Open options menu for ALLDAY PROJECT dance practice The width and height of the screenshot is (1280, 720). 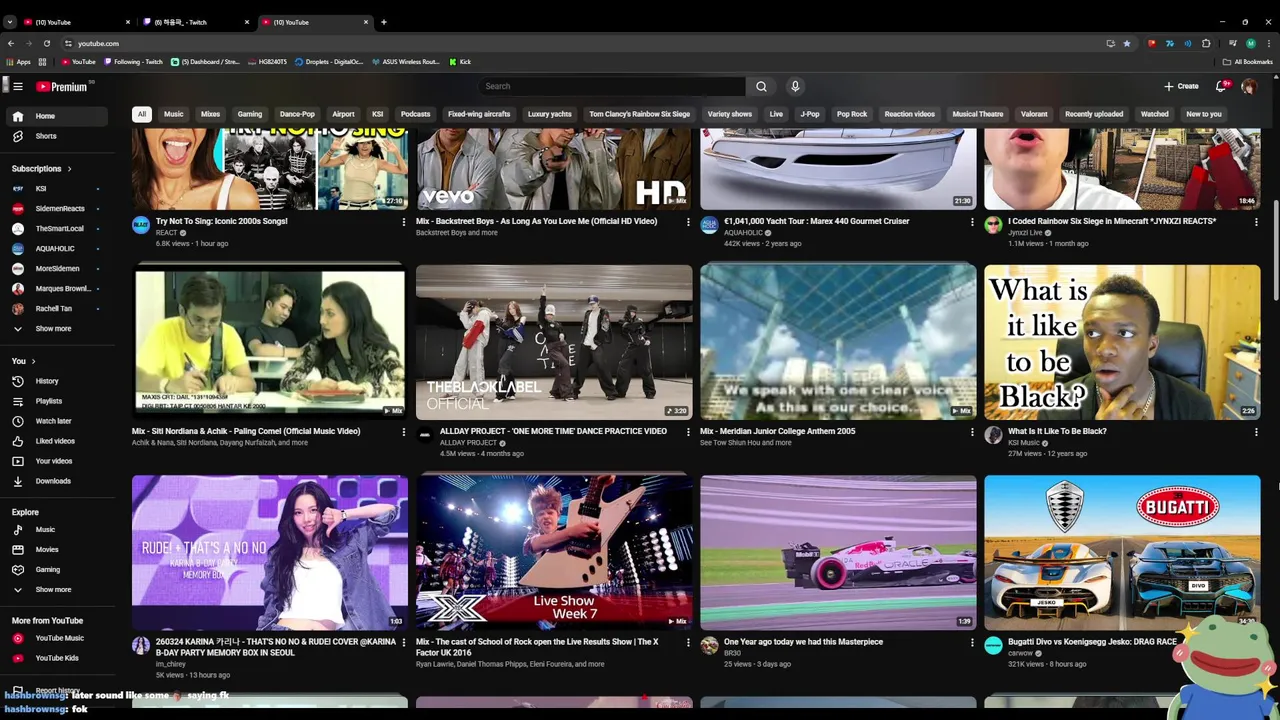click(x=688, y=432)
